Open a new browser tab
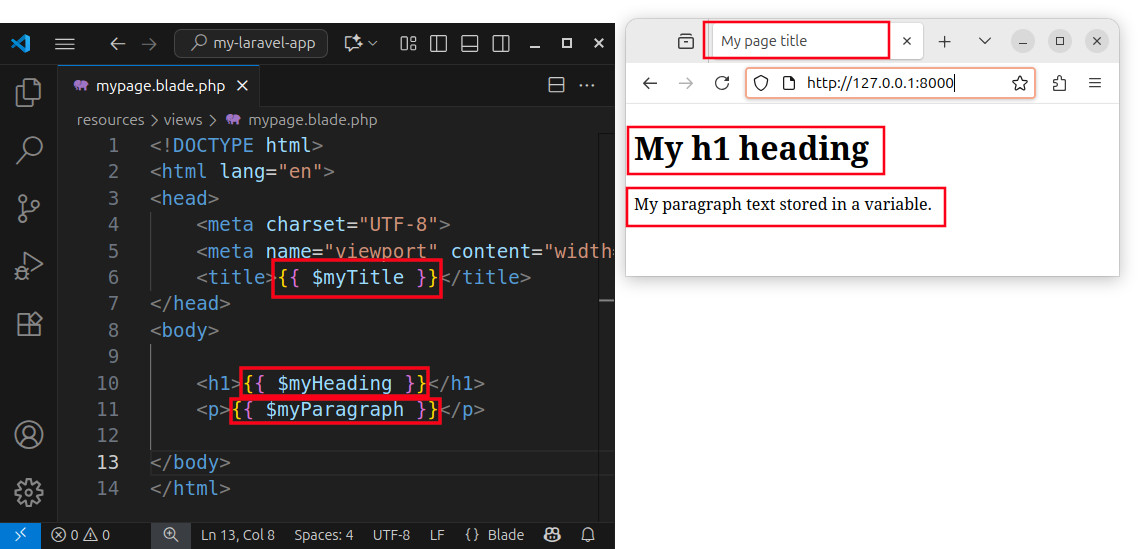1141x549 pixels. [945, 42]
